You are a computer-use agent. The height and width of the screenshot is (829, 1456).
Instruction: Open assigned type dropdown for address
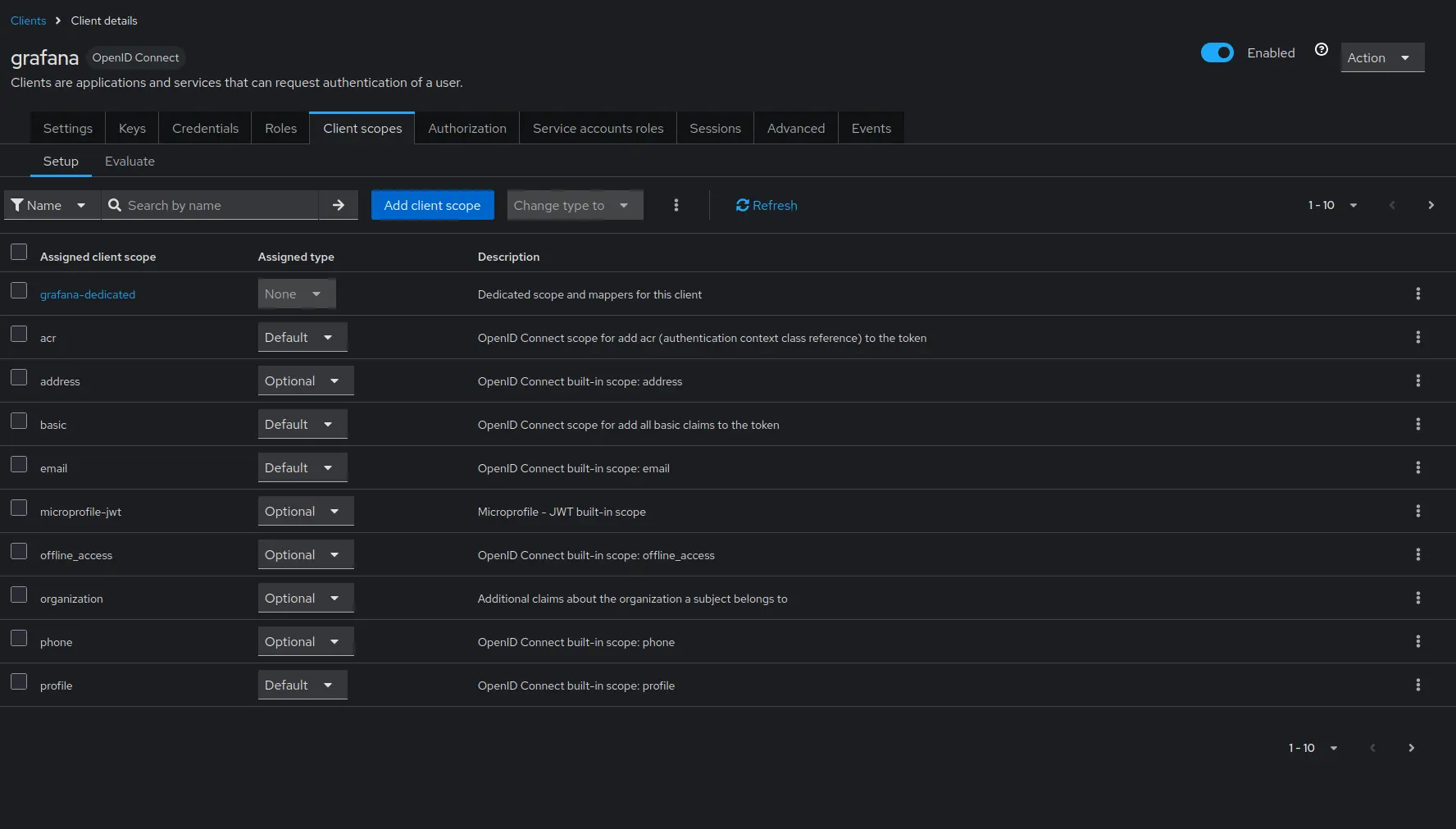(x=305, y=380)
